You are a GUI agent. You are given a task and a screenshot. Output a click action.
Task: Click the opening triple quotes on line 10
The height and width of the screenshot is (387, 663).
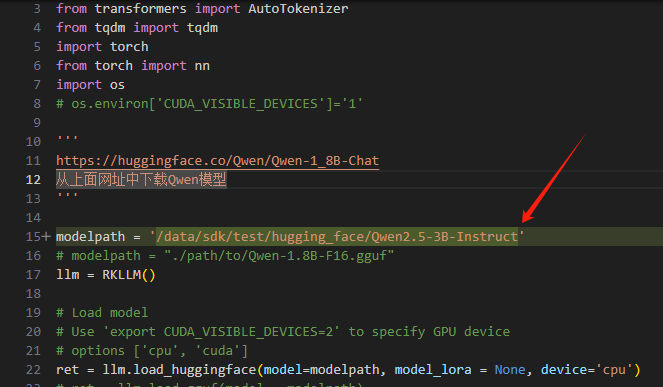point(67,138)
